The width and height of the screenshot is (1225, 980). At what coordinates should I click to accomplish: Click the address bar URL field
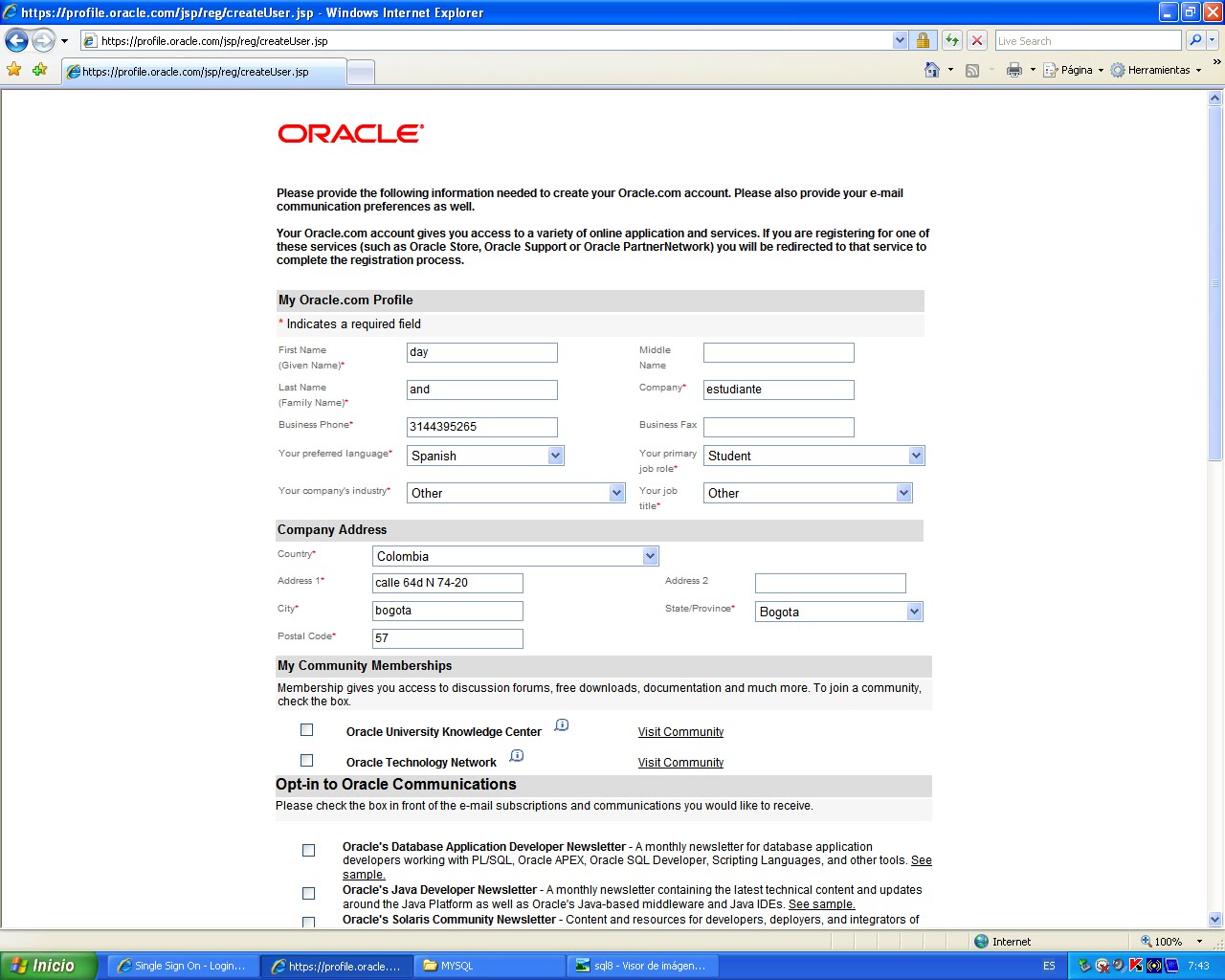486,41
